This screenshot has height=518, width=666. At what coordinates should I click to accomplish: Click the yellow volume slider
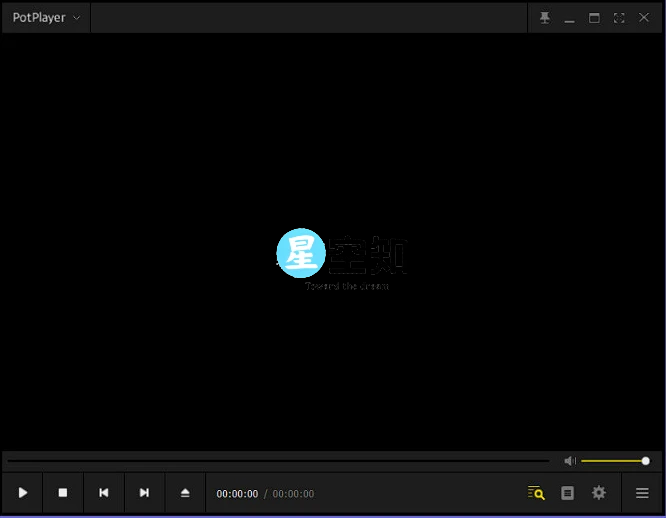(613, 461)
